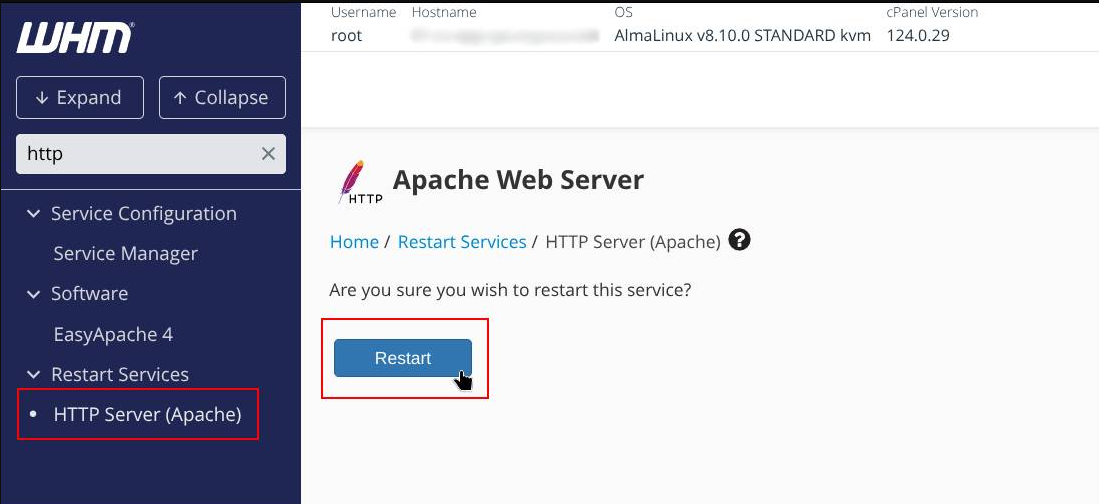Click the Software section label
Screen dimensions: 1099x504
[x=89, y=294]
